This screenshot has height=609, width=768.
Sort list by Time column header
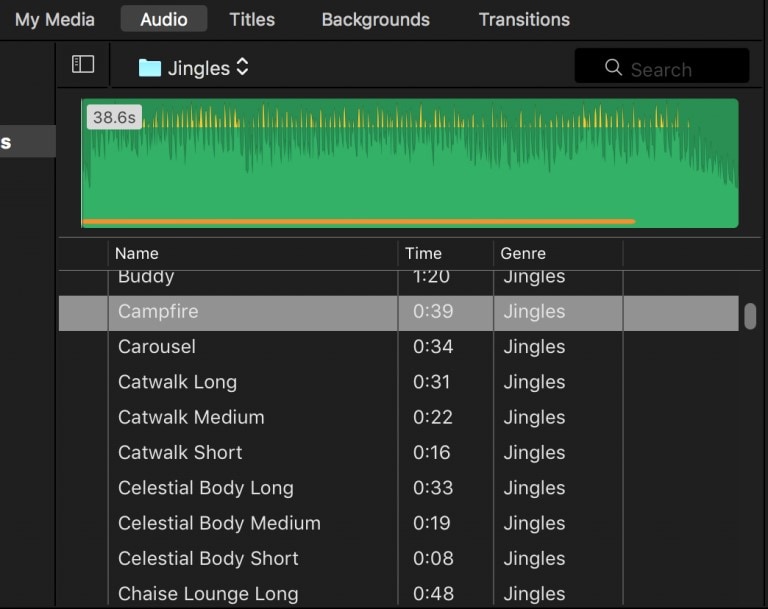coord(423,254)
